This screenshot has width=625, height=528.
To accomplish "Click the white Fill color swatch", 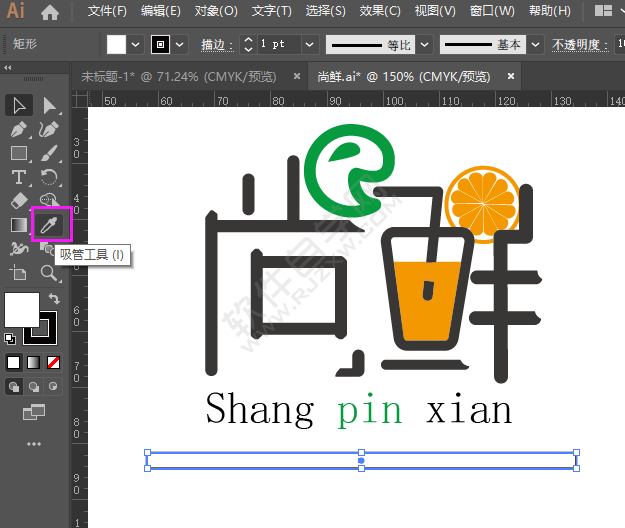I will pos(22,310).
